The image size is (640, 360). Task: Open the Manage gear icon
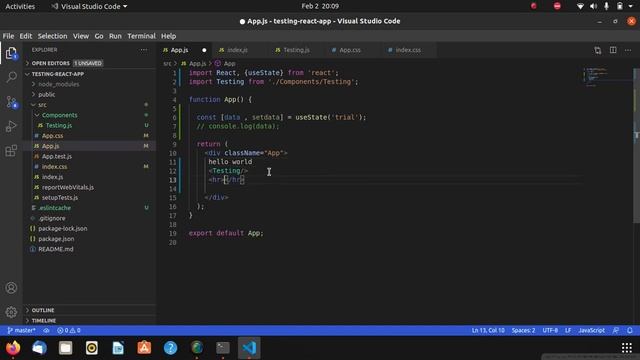pos(11,312)
